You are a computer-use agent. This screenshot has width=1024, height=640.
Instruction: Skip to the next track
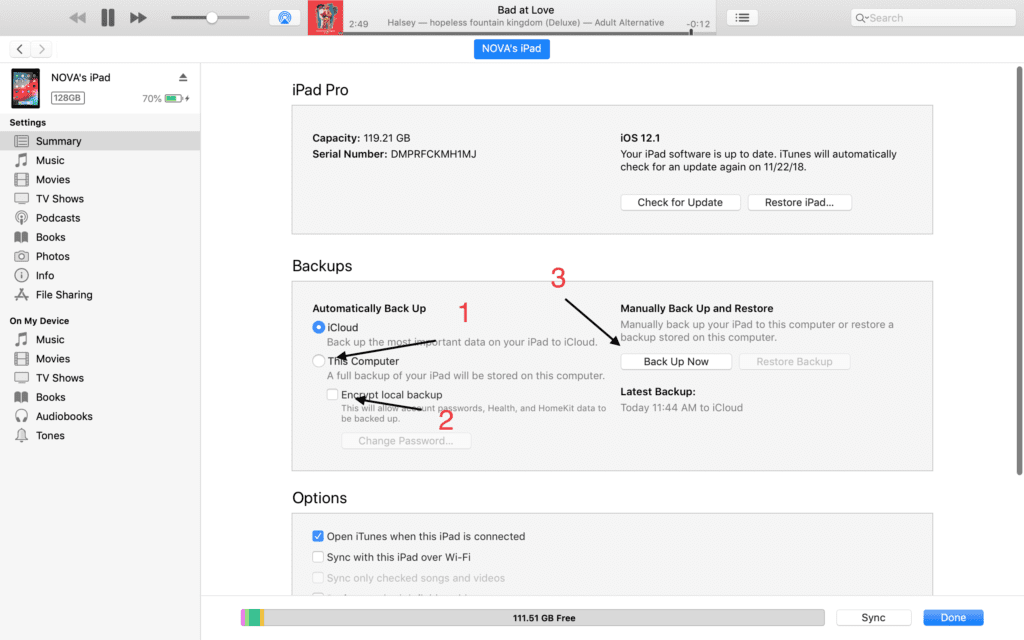coord(138,18)
